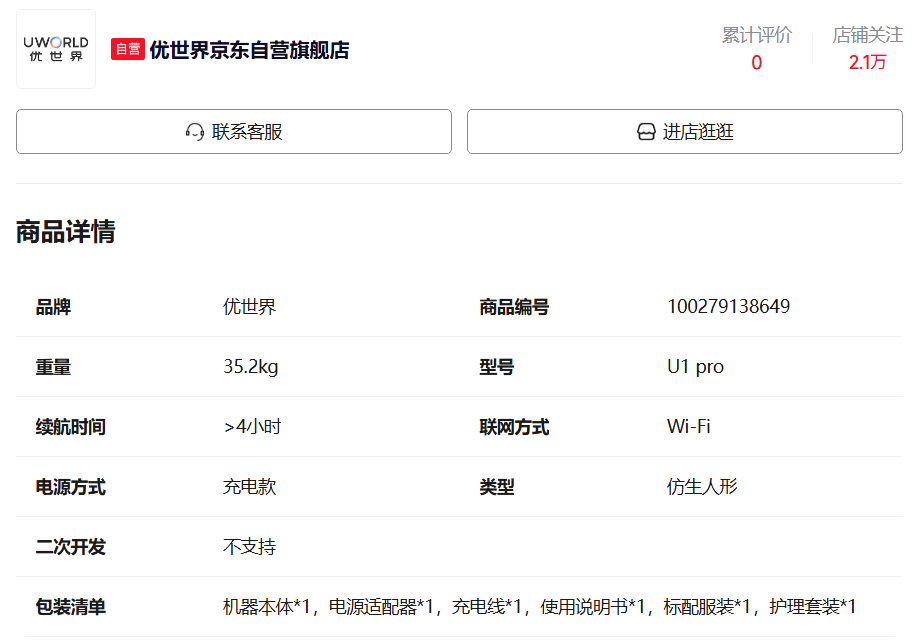Select the 联网方式 label
This screenshot has height=642, width=920.
514,427
